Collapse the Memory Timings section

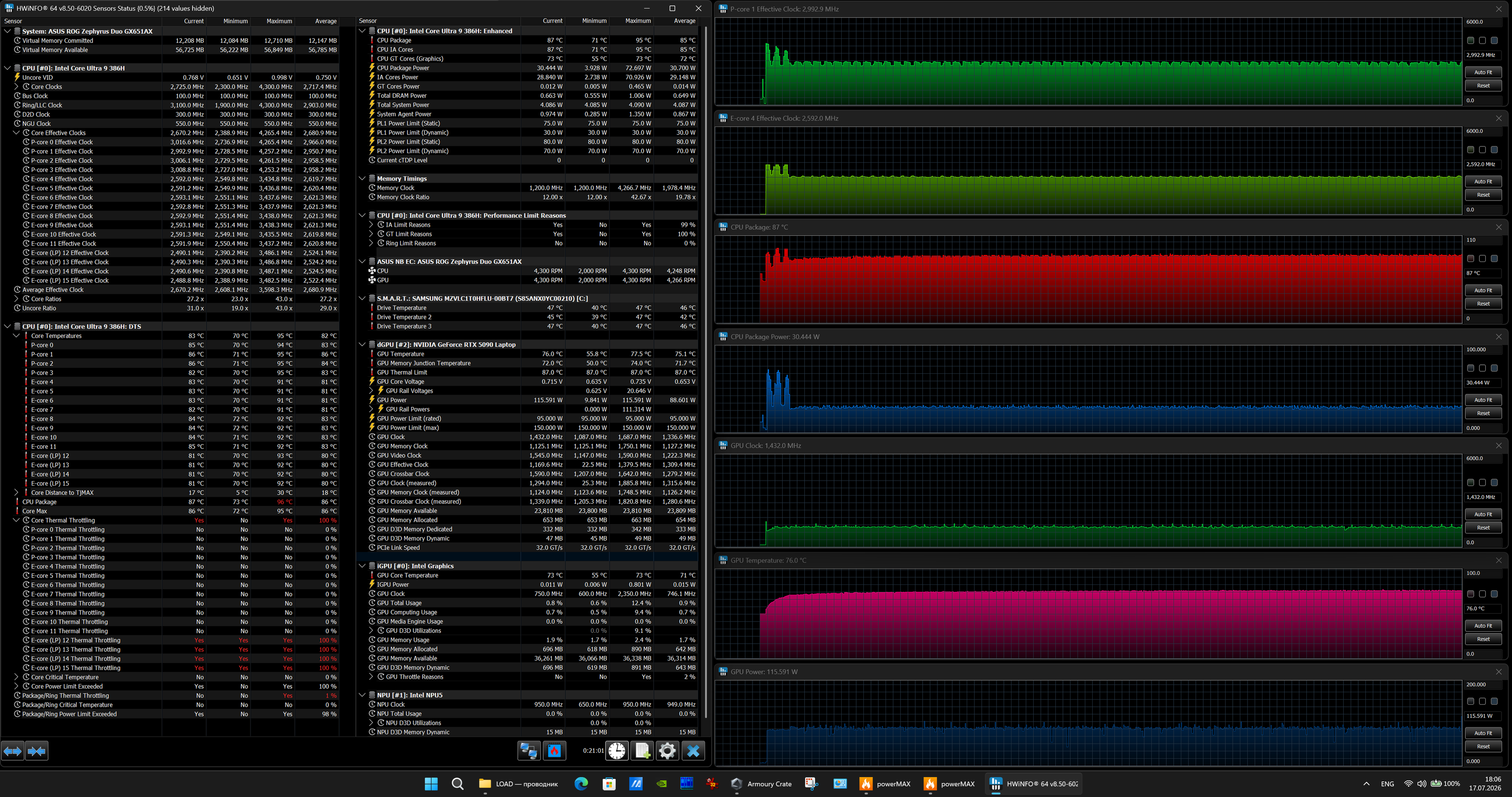(x=362, y=178)
